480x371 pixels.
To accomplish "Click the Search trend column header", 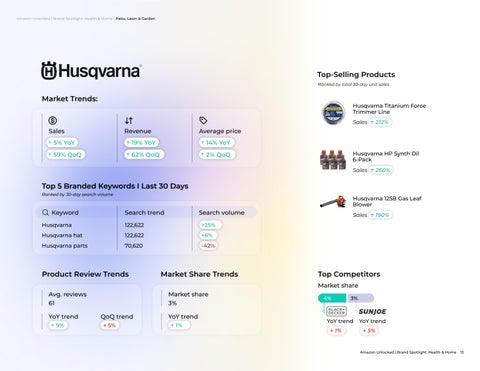I will [x=144, y=213].
